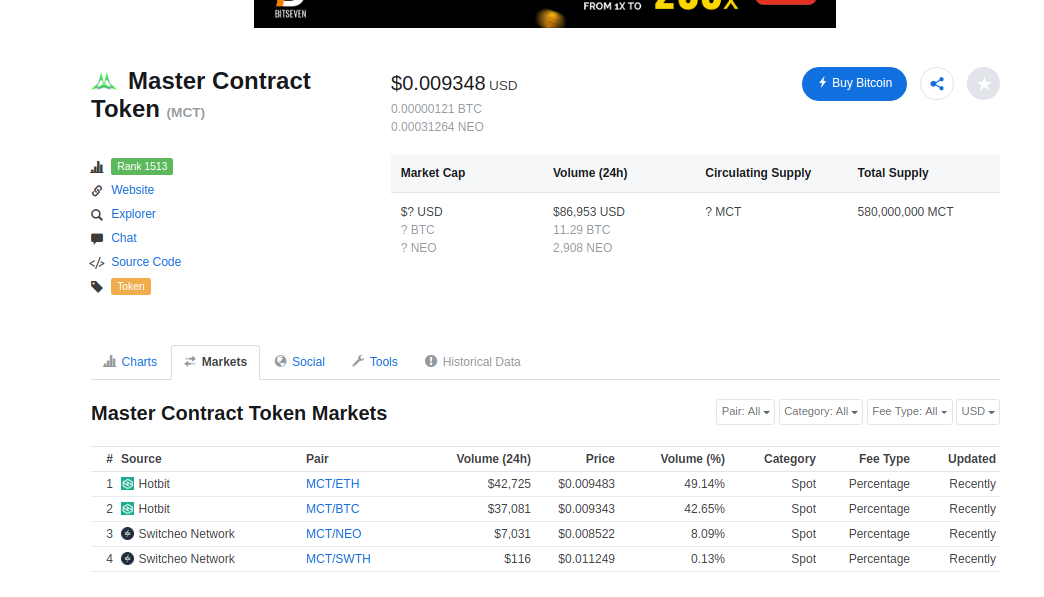Image resolution: width=1044 pixels, height=597 pixels.
Task: Open the Category: All dropdown
Action: tap(820, 411)
